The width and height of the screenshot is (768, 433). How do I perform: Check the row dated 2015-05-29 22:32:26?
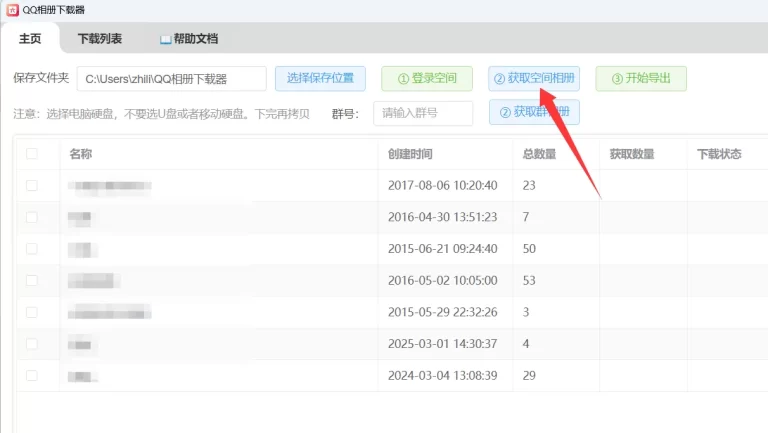click(32, 312)
